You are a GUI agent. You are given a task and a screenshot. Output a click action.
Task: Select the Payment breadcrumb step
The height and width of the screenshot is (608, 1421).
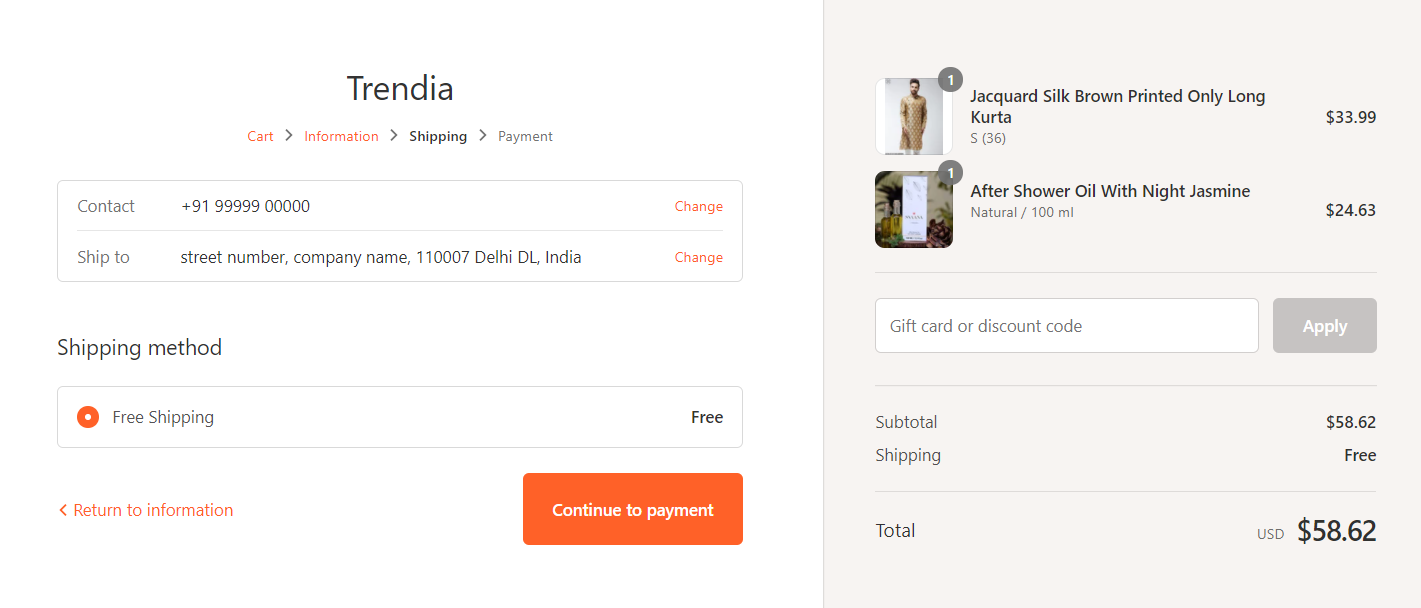pyautogui.click(x=525, y=136)
